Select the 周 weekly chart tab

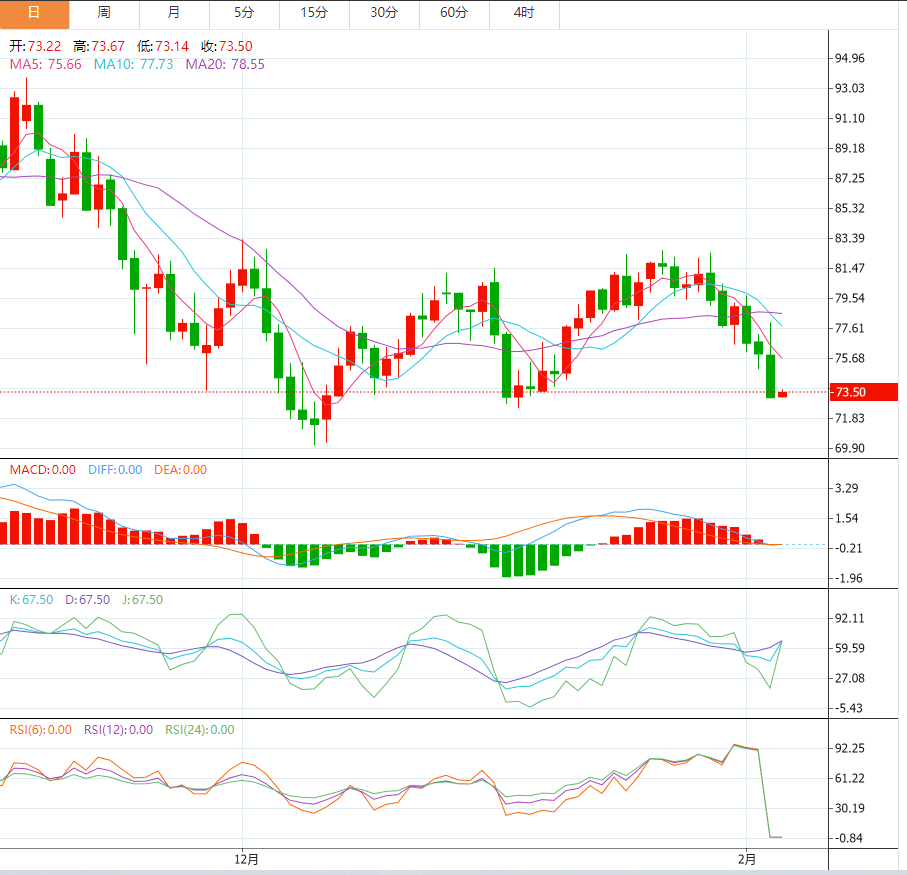coord(104,13)
